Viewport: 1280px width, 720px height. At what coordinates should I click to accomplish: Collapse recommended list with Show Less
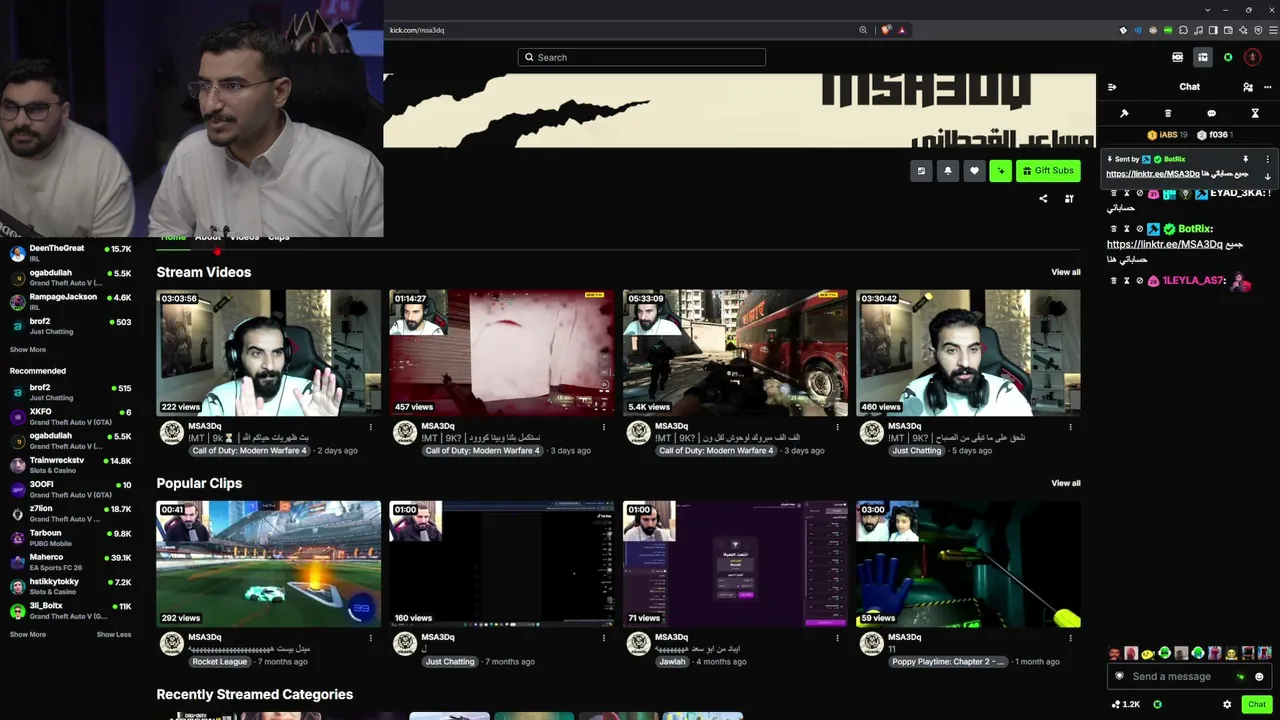[114, 635]
